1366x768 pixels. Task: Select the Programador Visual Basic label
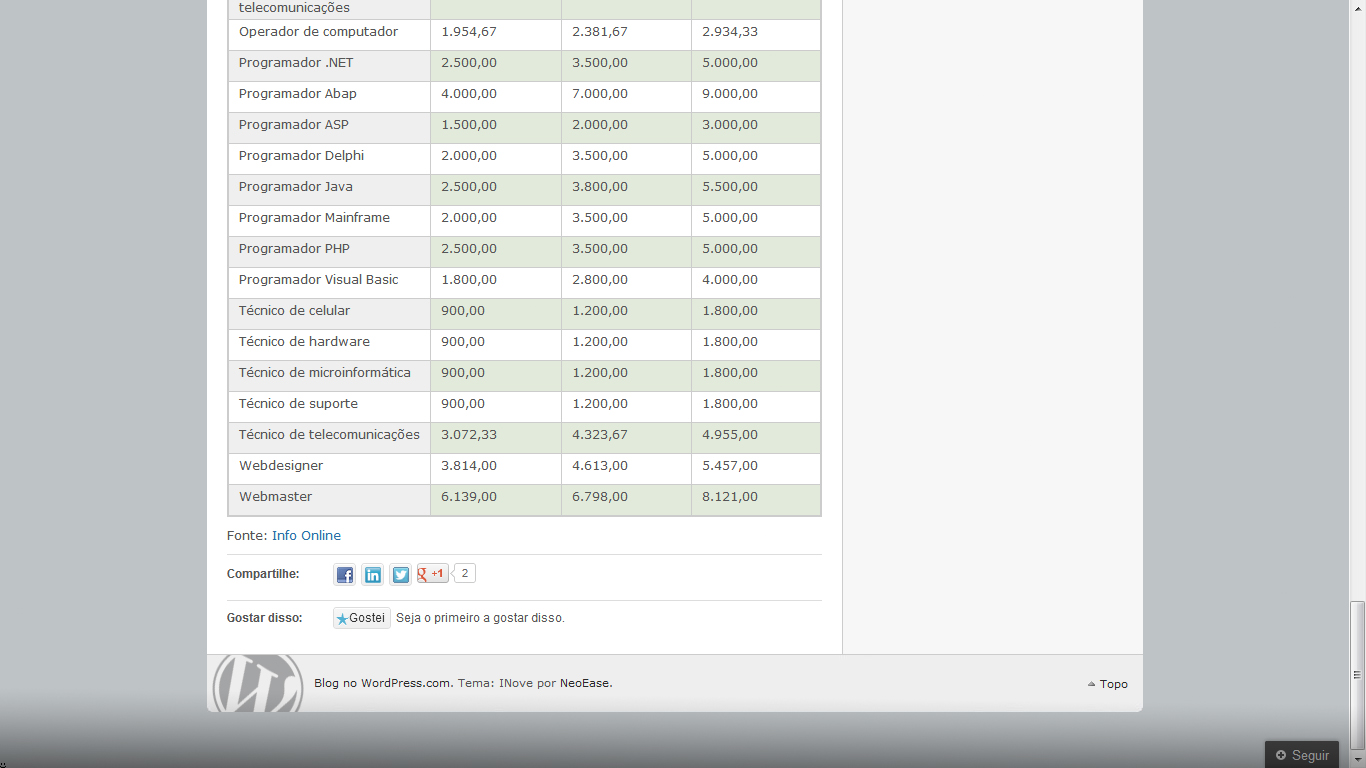pyautogui.click(x=319, y=280)
